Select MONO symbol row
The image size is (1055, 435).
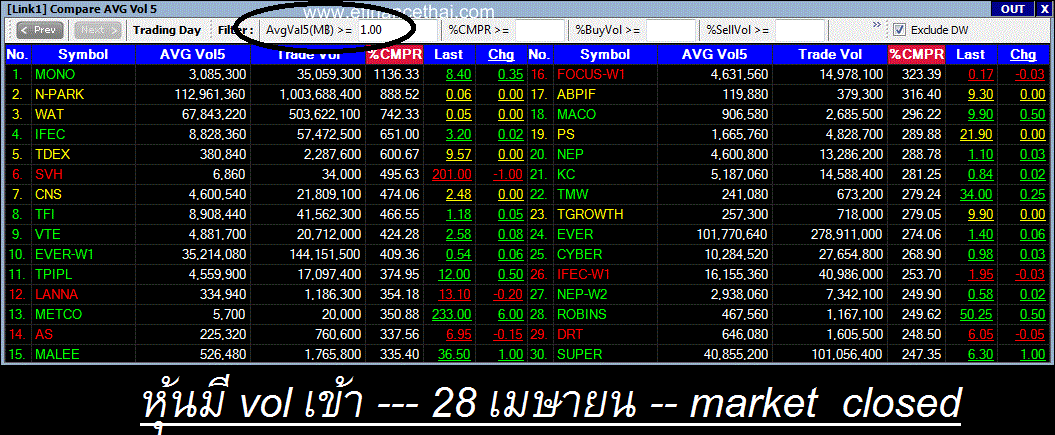click(x=55, y=75)
